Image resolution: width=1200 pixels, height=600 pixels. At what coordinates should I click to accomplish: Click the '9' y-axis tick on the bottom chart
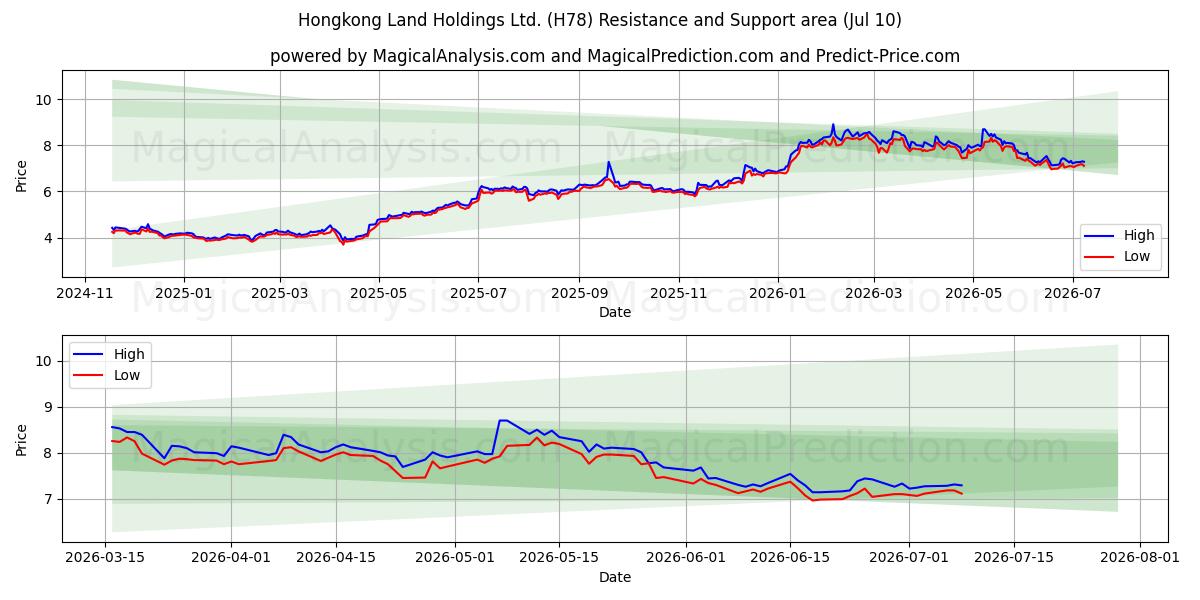pyautogui.click(x=48, y=407)
